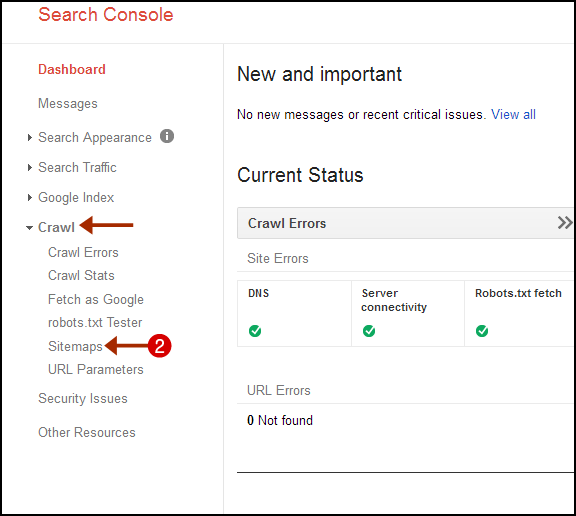Click the Site Errors label
The image size is (576, 516).
(x=278, y=259)
